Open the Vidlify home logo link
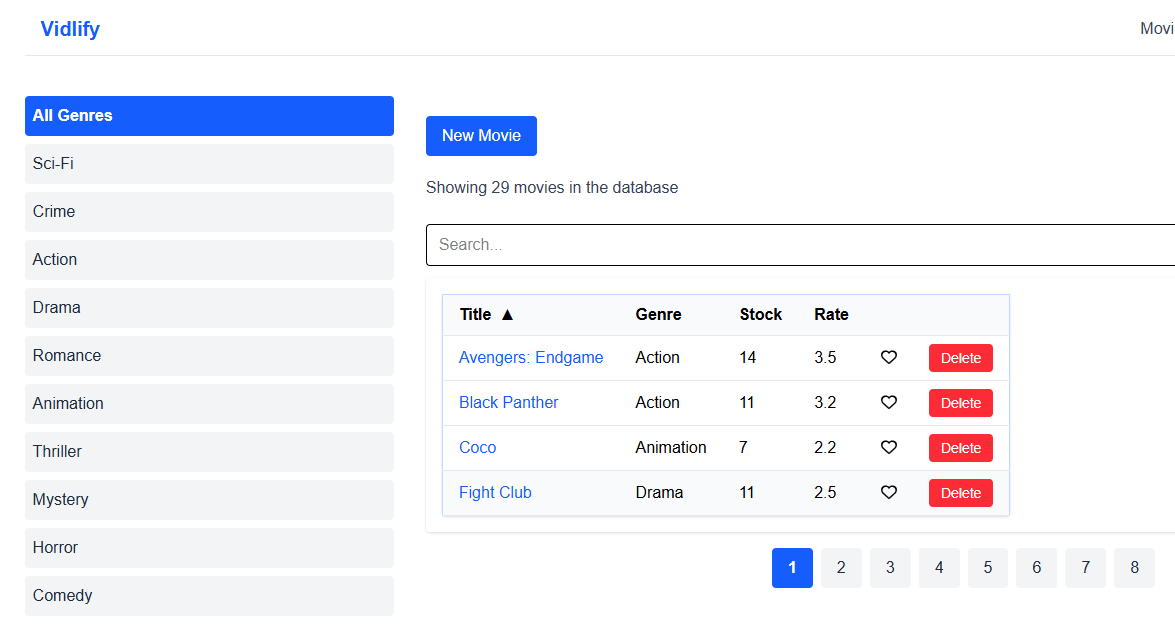 pyautogui.click(x=70, y=28)
